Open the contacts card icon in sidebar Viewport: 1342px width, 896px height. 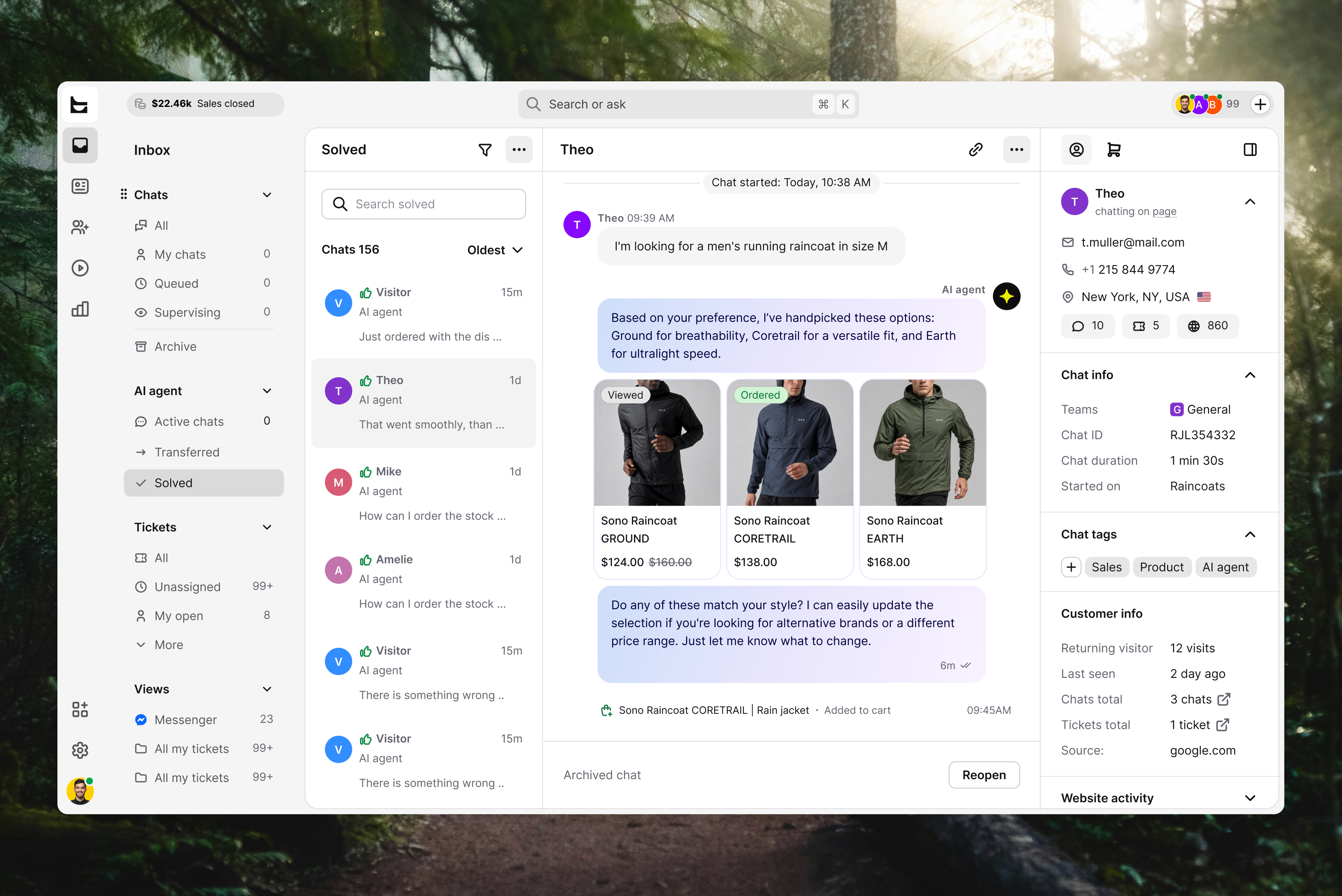click(x=80, y=186)
